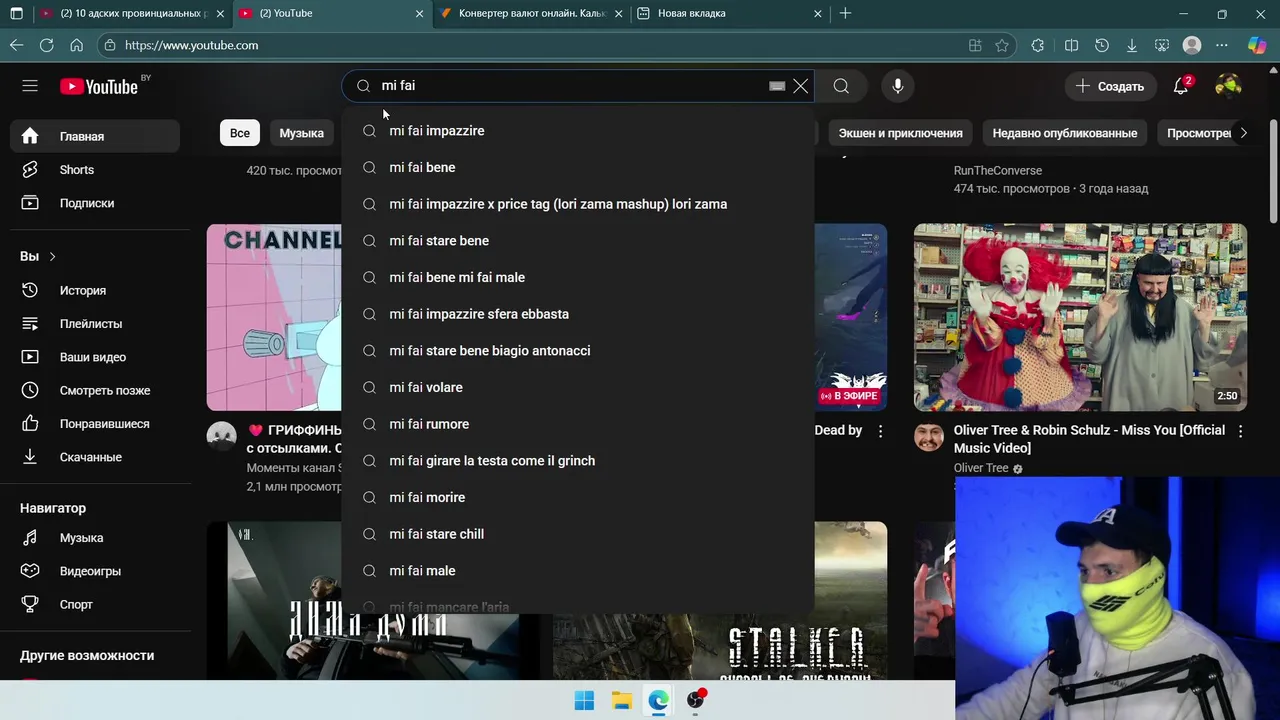Add page to favorites star icon
The image size is (1280, 720).
click(x=1002, y=45)
